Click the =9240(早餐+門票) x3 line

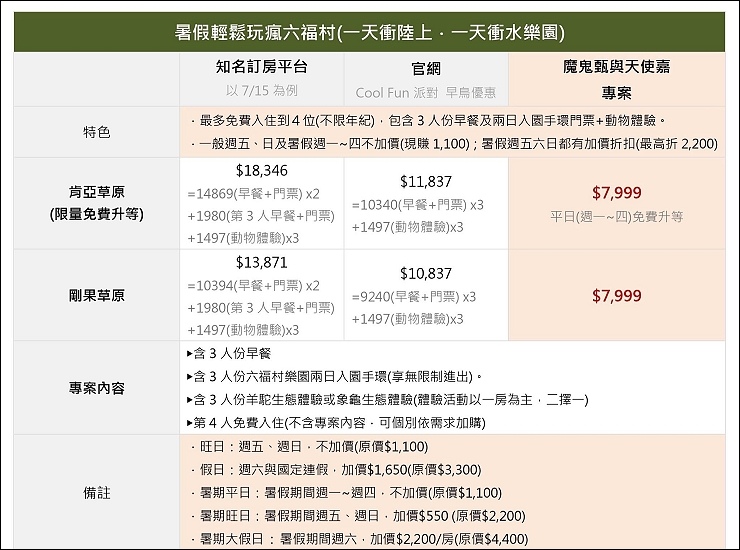click(414, 297)
